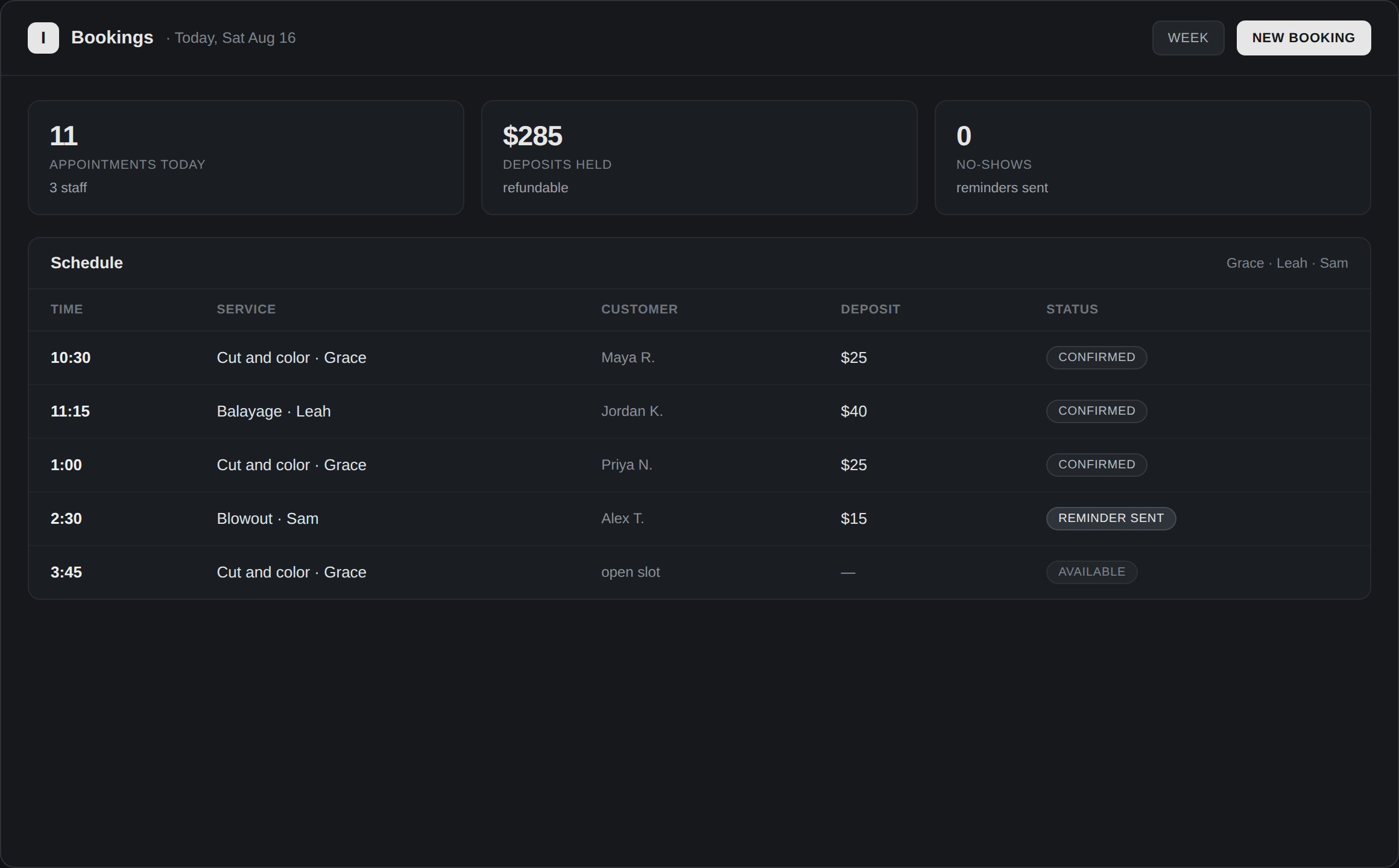
Task: Open 3:45 Cut and color · Grace service
Action: 292,572
